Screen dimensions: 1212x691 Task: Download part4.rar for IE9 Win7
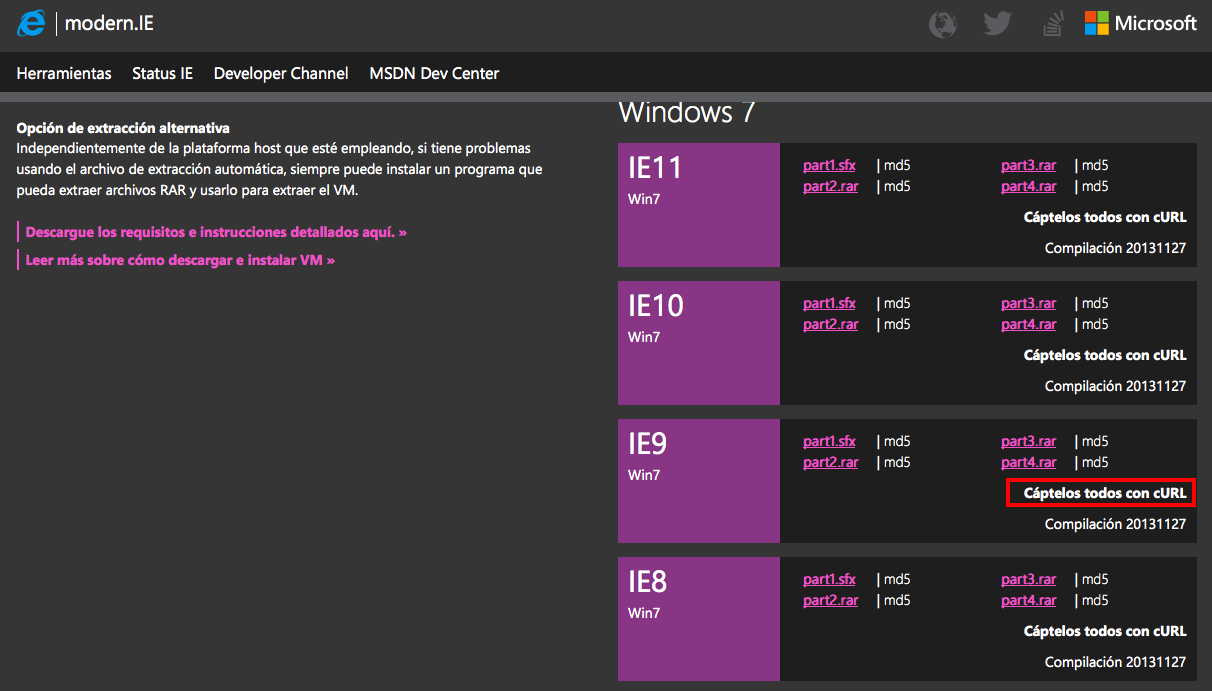click(x=1028, y=462)
